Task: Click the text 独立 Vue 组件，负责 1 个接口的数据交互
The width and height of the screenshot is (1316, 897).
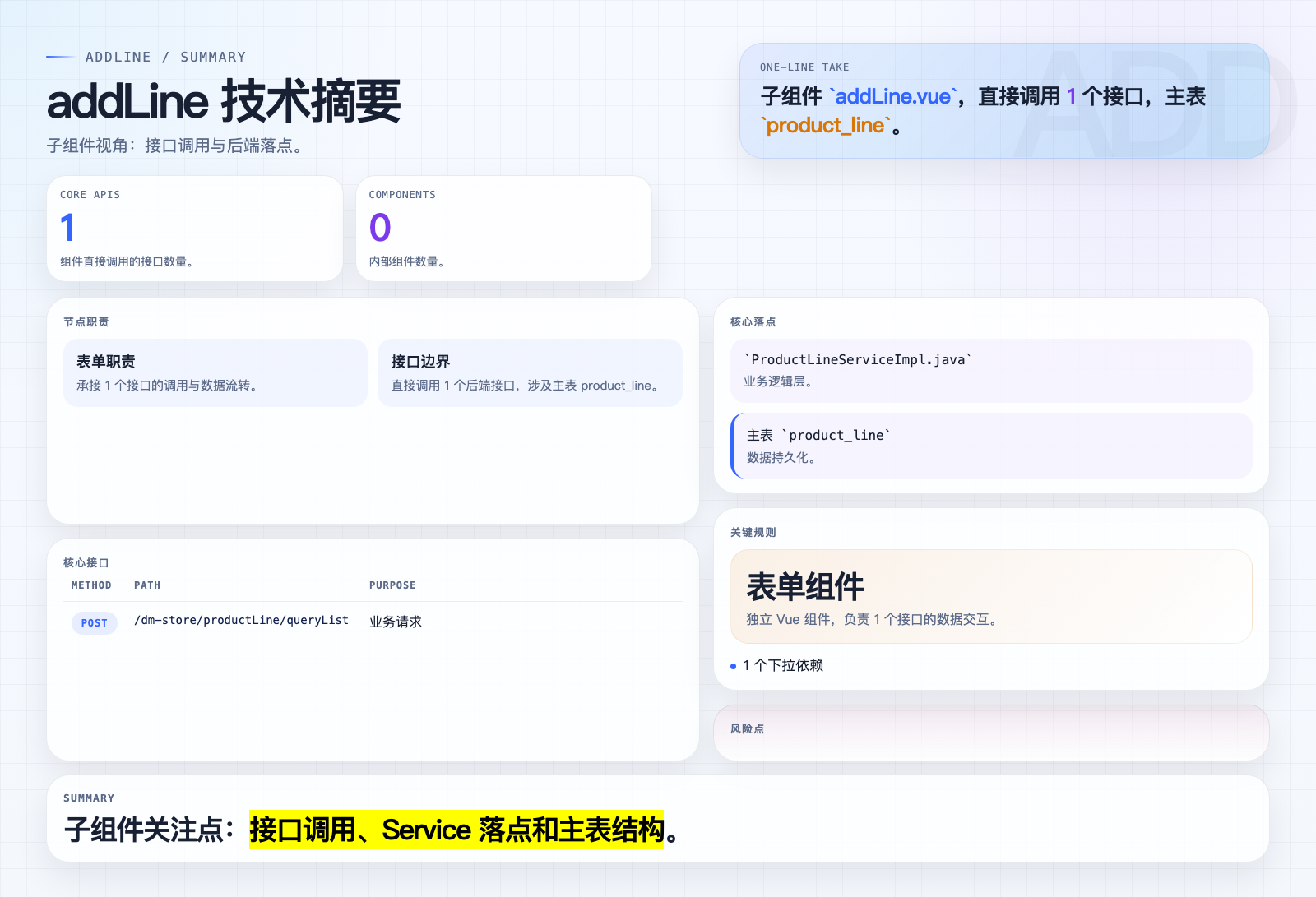Action: pos(873,619)
